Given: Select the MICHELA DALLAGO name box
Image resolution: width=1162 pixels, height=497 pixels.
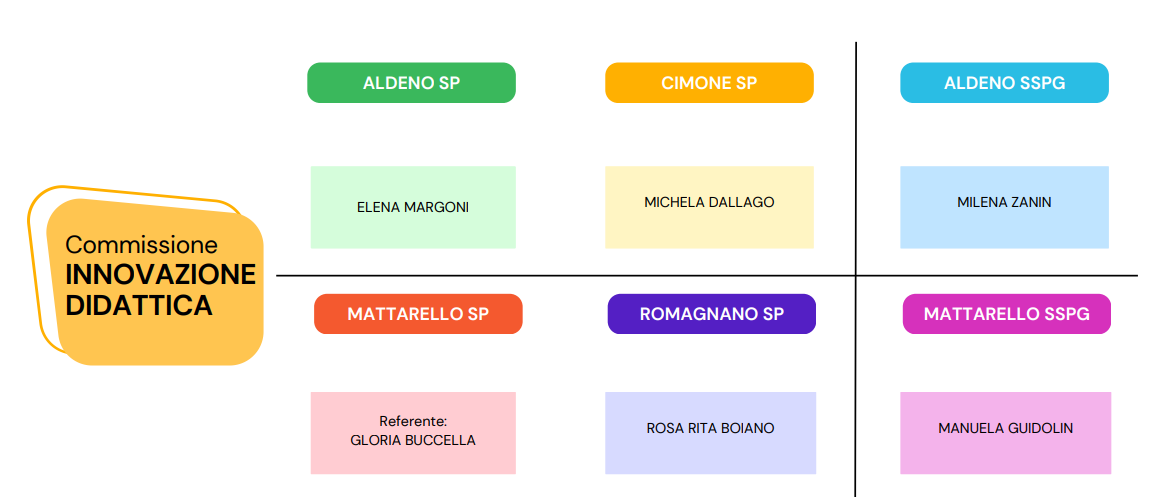Looking at the screenshot, I should coord(709,207).
